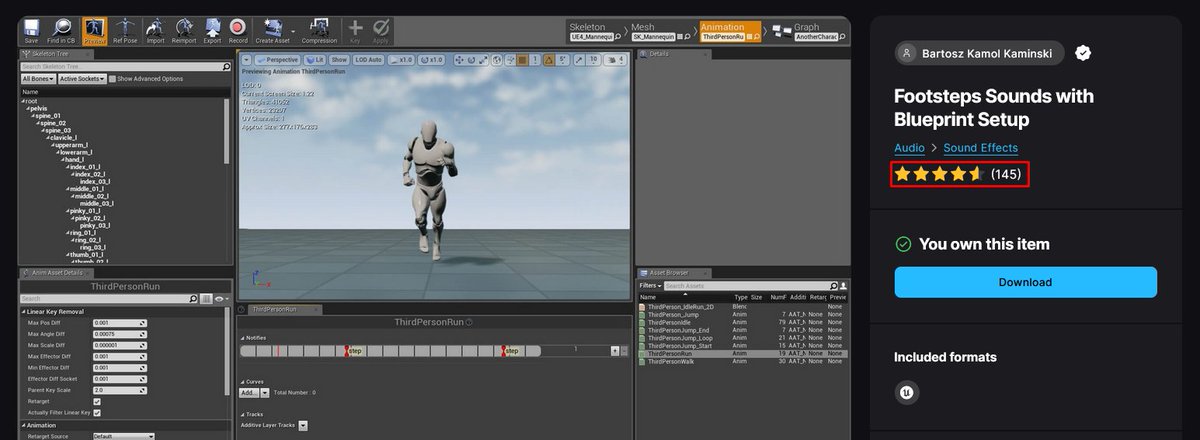Click the seller avatar icon
Viewport: 1200px width, 440px height.
coord(906,53)
